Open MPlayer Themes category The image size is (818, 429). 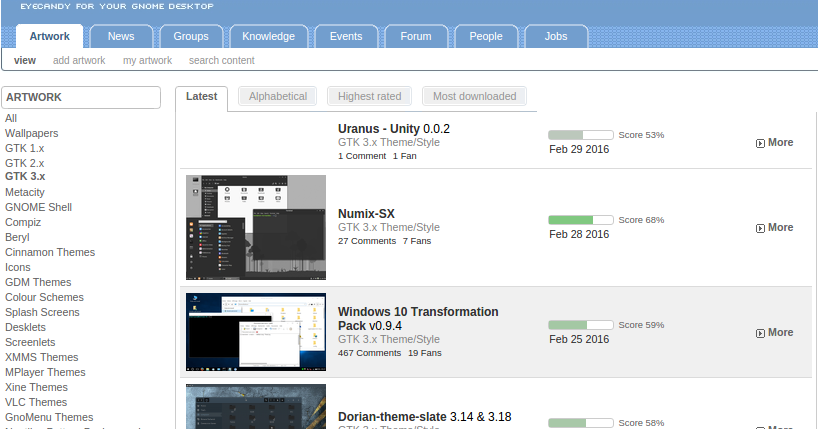(45, 373)
